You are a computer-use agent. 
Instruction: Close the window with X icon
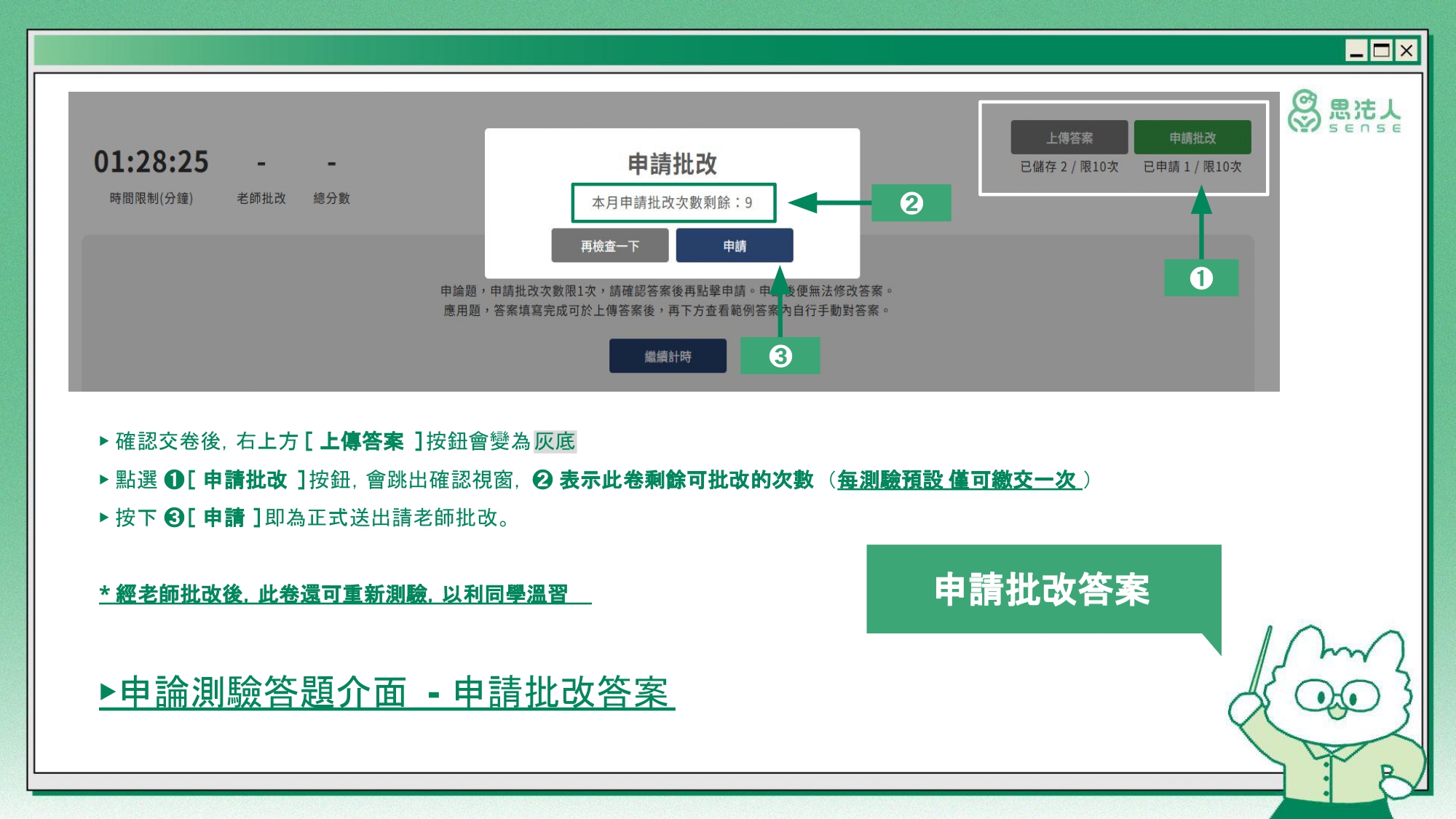point(1406,51)
